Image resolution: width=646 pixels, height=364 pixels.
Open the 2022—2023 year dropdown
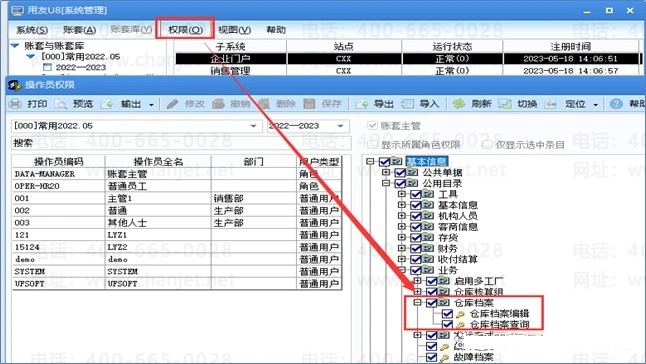340,126
